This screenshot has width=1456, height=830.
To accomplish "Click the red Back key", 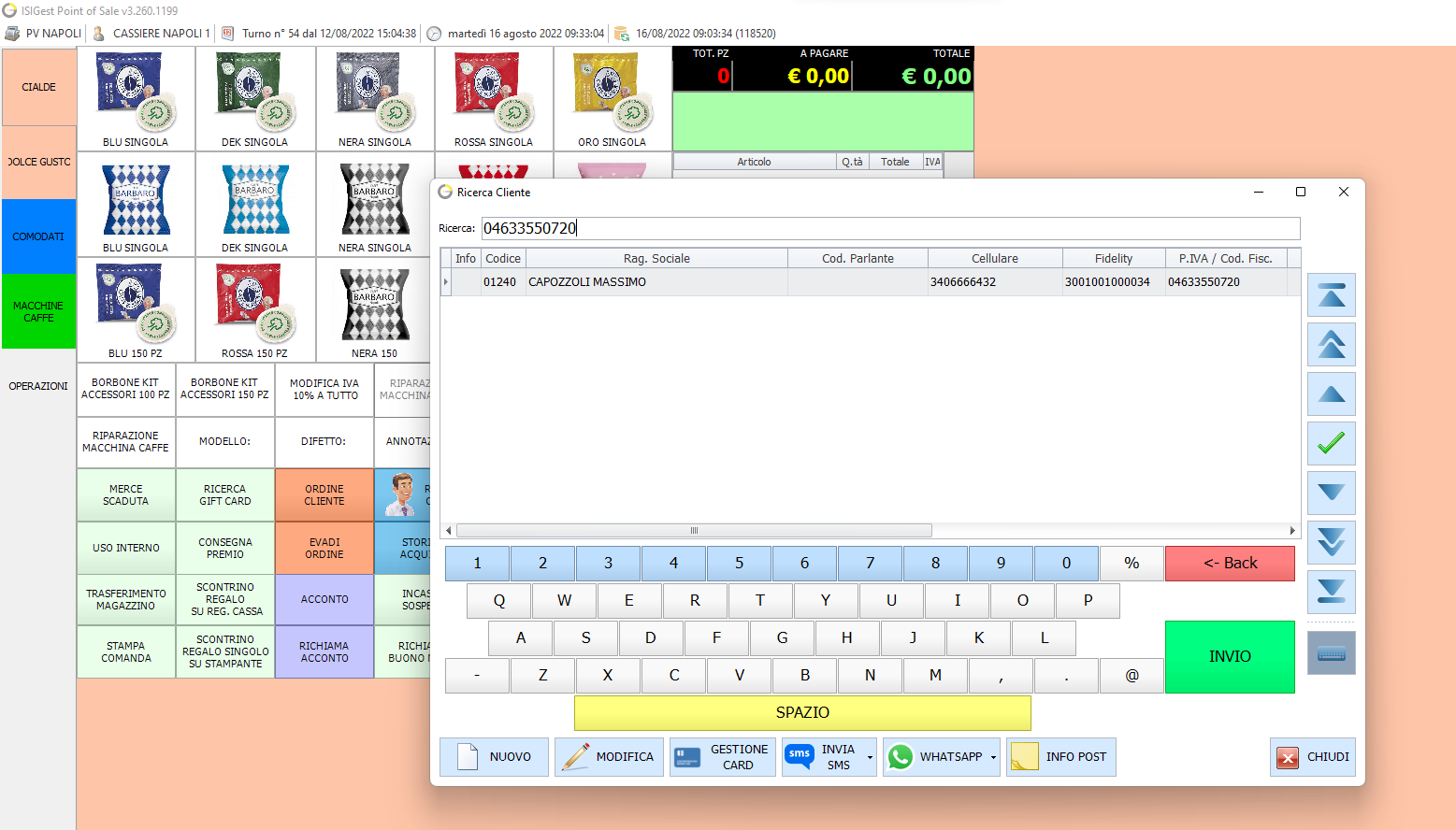I will (x=1230, y=564).
